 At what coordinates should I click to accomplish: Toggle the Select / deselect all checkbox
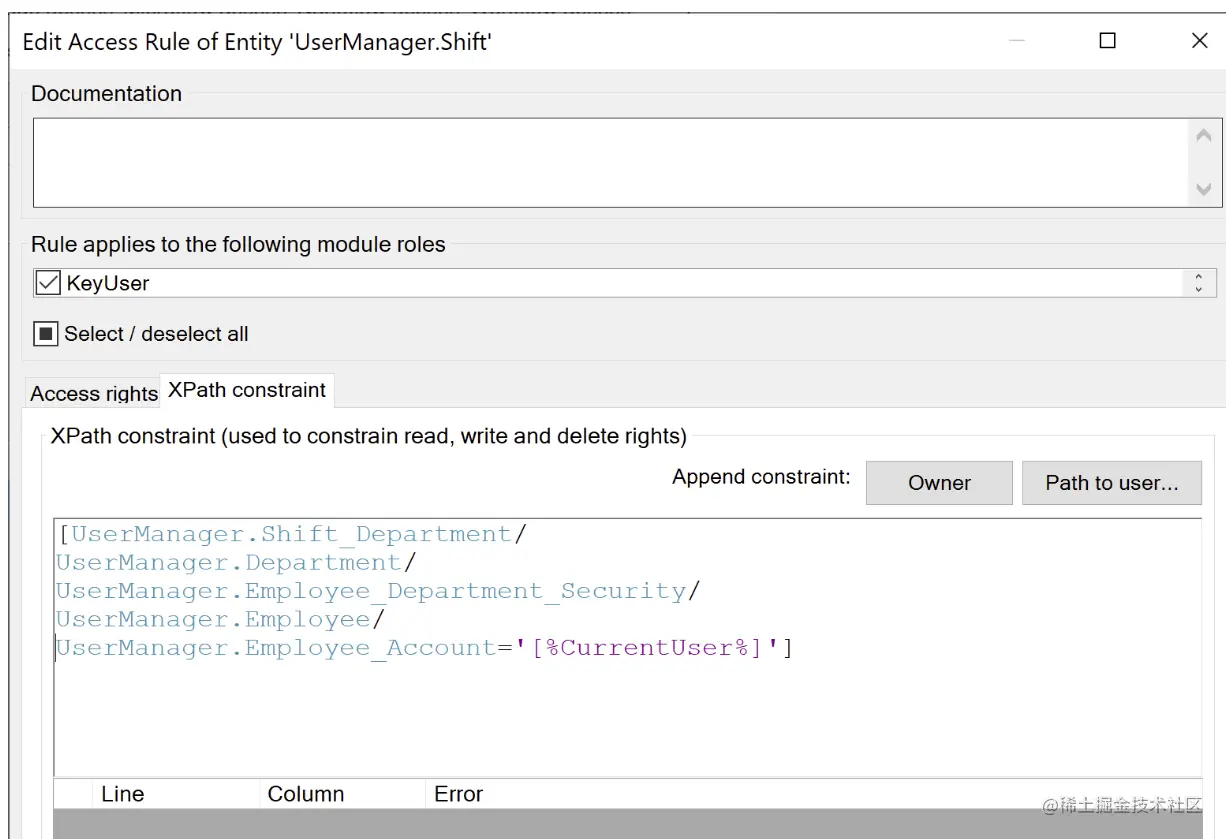point(45,334)
